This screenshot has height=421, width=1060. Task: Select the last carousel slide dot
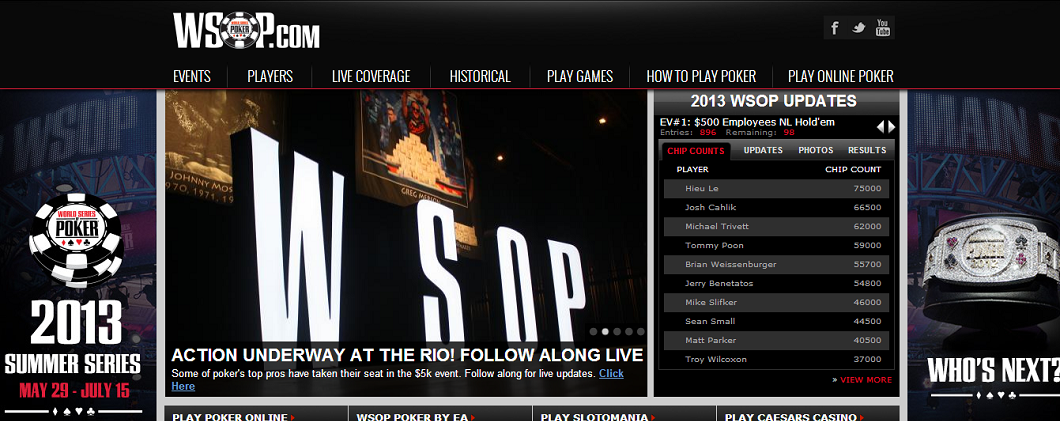point(640,332)
